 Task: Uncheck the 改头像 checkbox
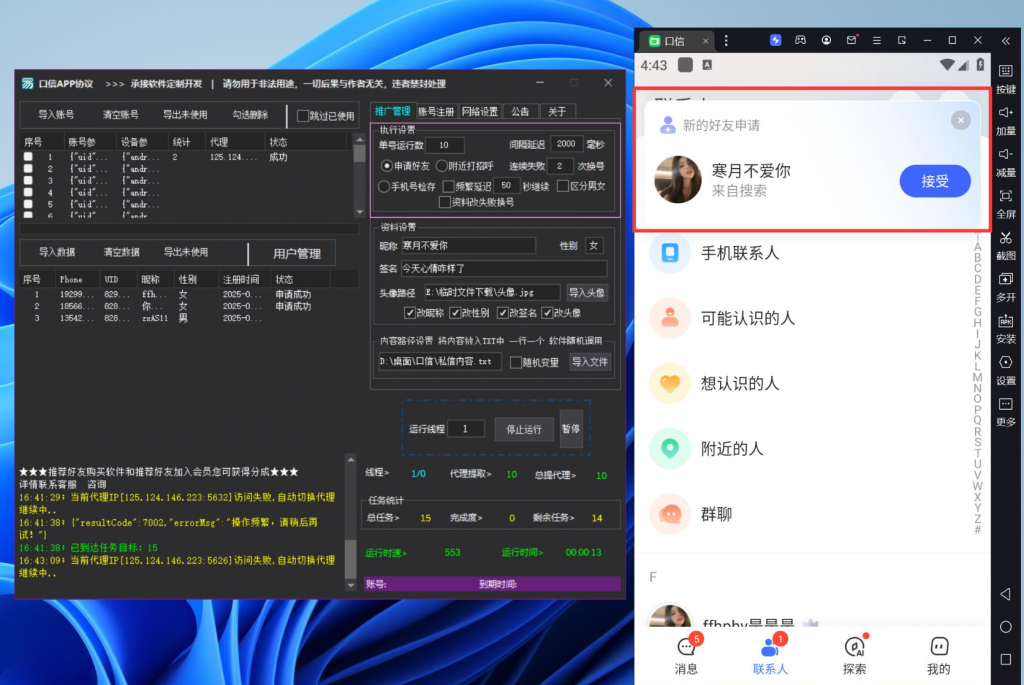[548, 311]
